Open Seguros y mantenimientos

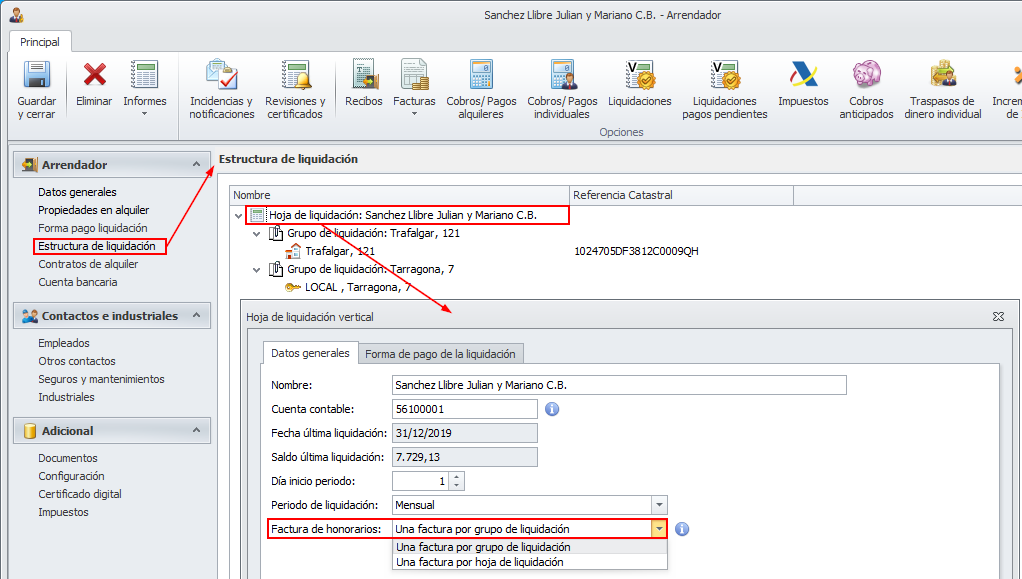pyautogui.click(x=101, y=379)
